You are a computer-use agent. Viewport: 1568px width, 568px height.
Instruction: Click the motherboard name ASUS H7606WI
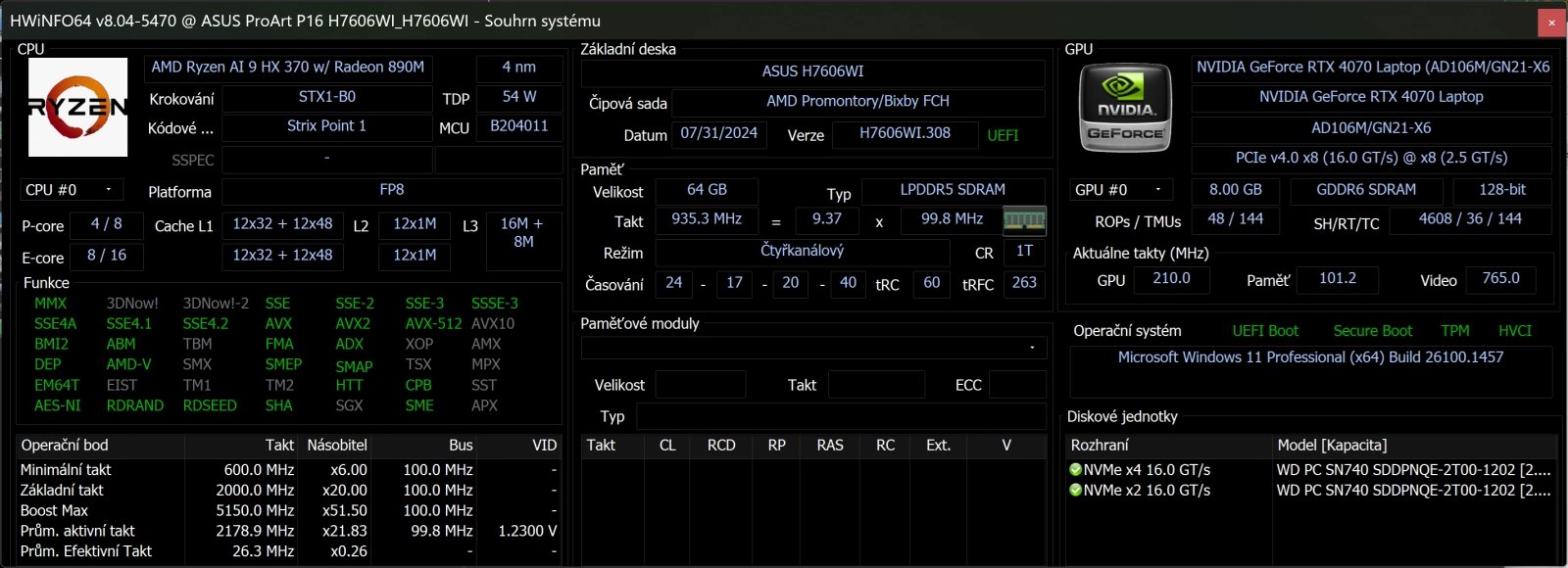[813, 72]
